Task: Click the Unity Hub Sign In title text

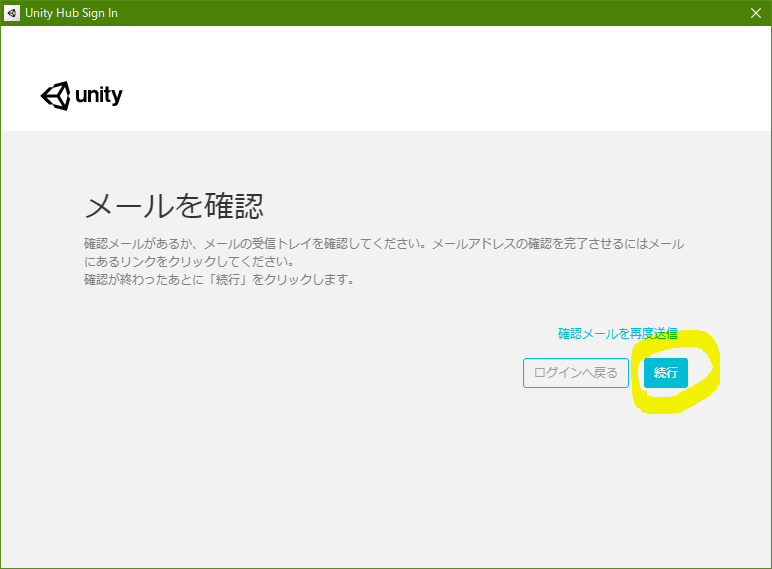Action: coord(71,13)
